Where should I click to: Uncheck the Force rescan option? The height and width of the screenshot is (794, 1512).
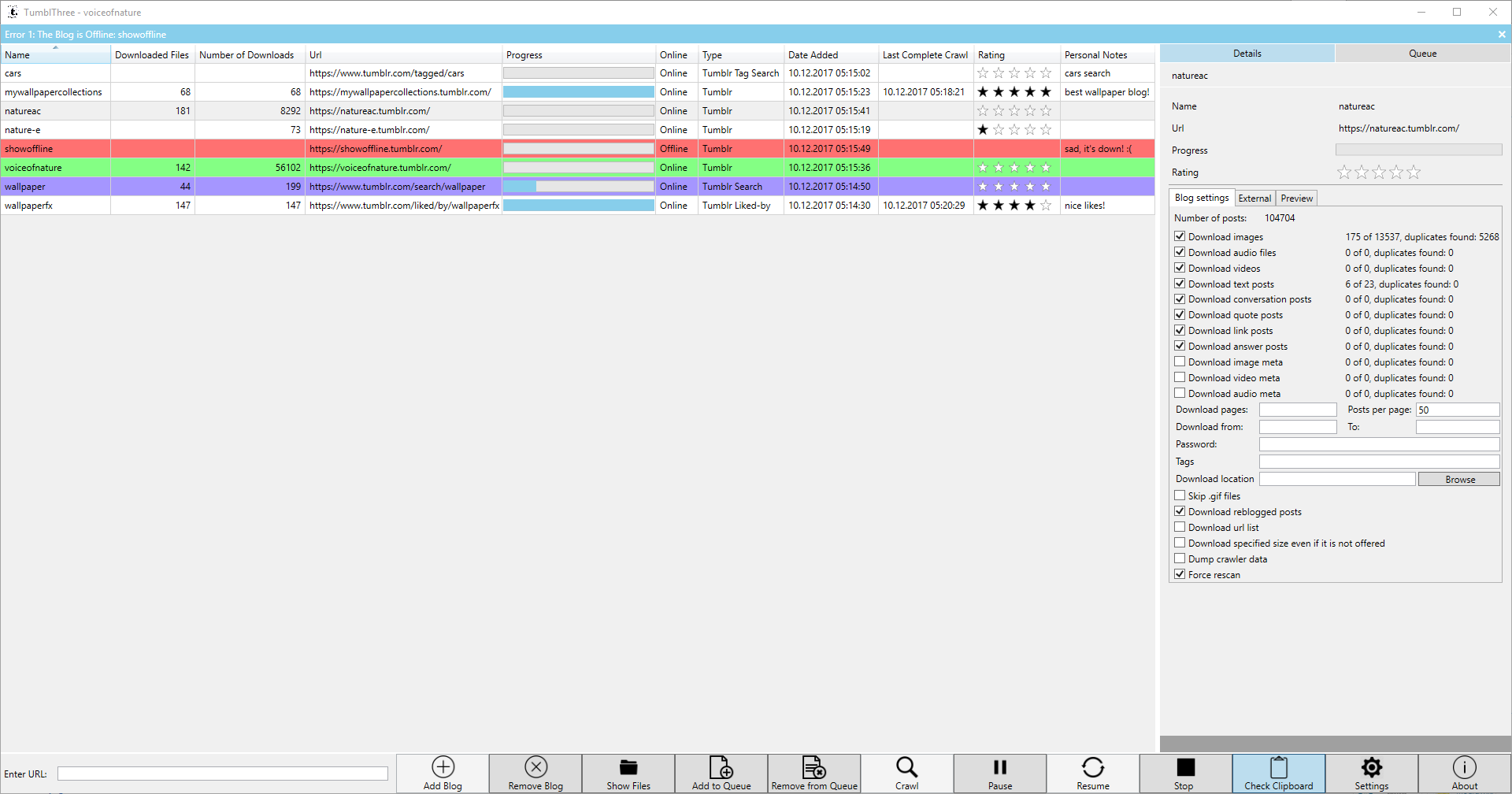pos(1180,574)
